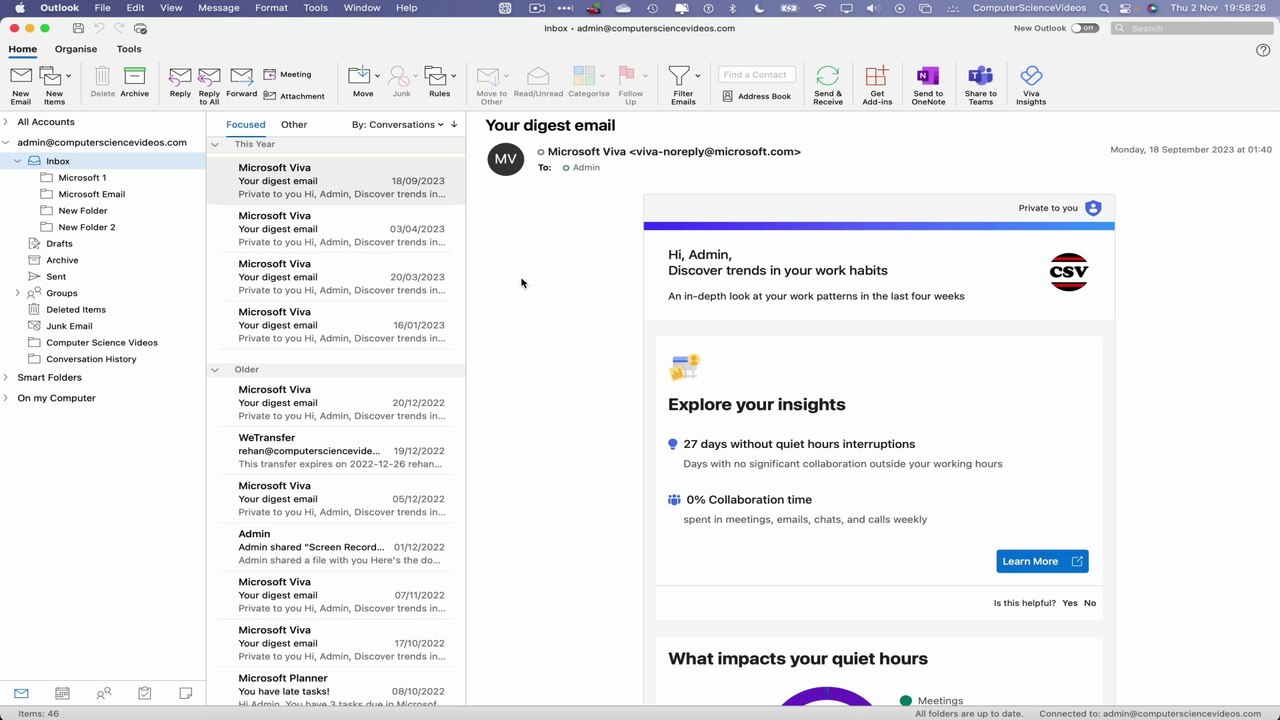Screen dimensions: 1280x720
Task: Open Get Add-ins
Action: click(x=877, y=85)
